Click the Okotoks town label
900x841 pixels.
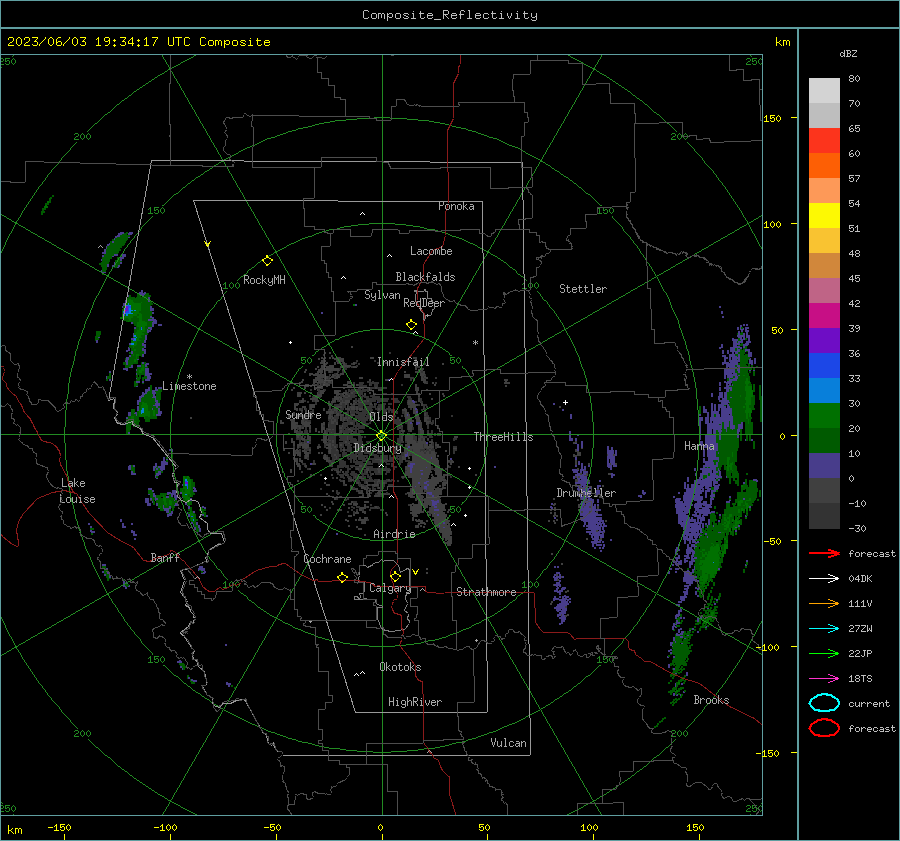click(401, 667)
